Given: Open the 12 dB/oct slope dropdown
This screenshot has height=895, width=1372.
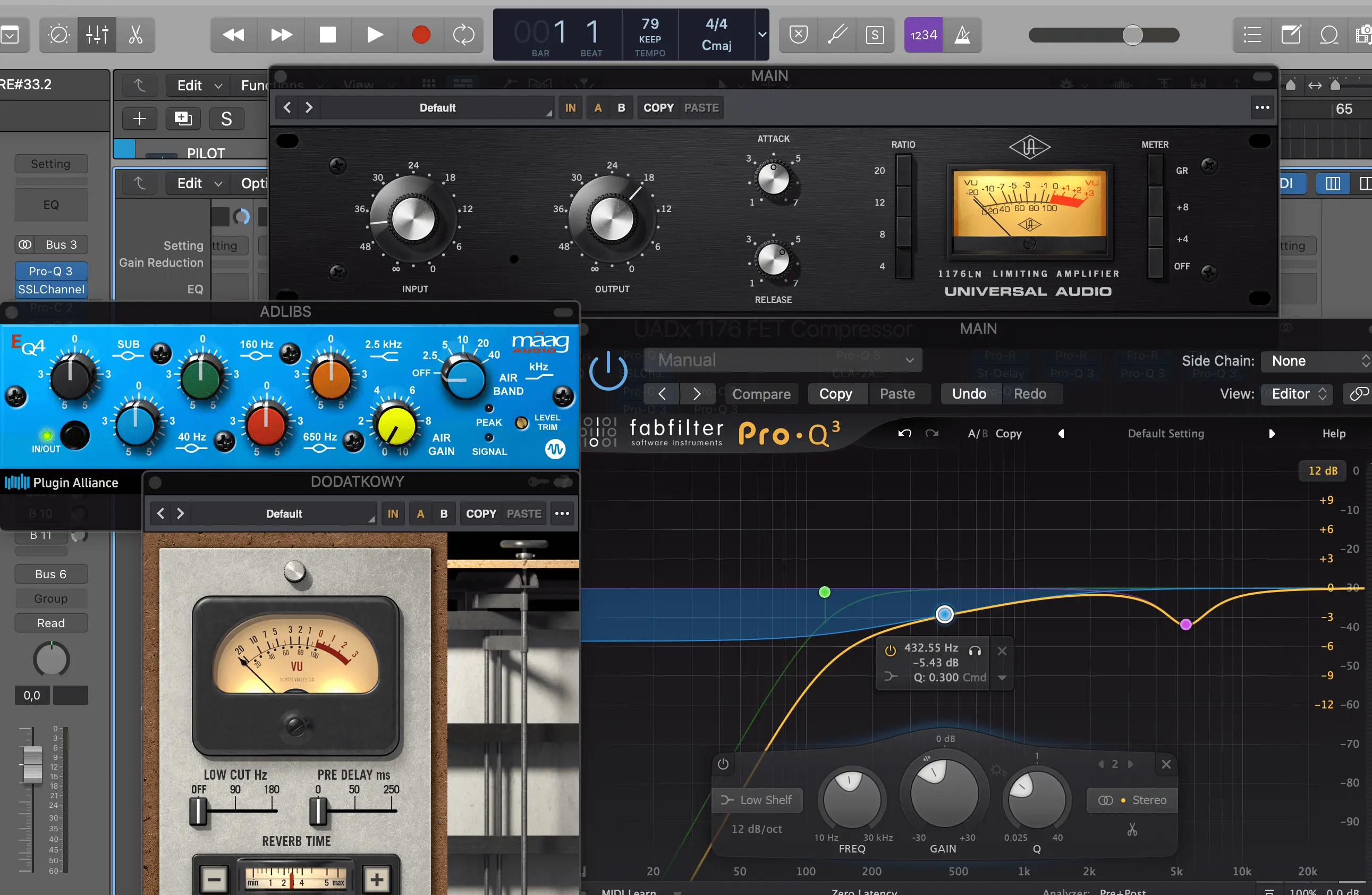Looking at the screenshot, I should tap(756, 829).
